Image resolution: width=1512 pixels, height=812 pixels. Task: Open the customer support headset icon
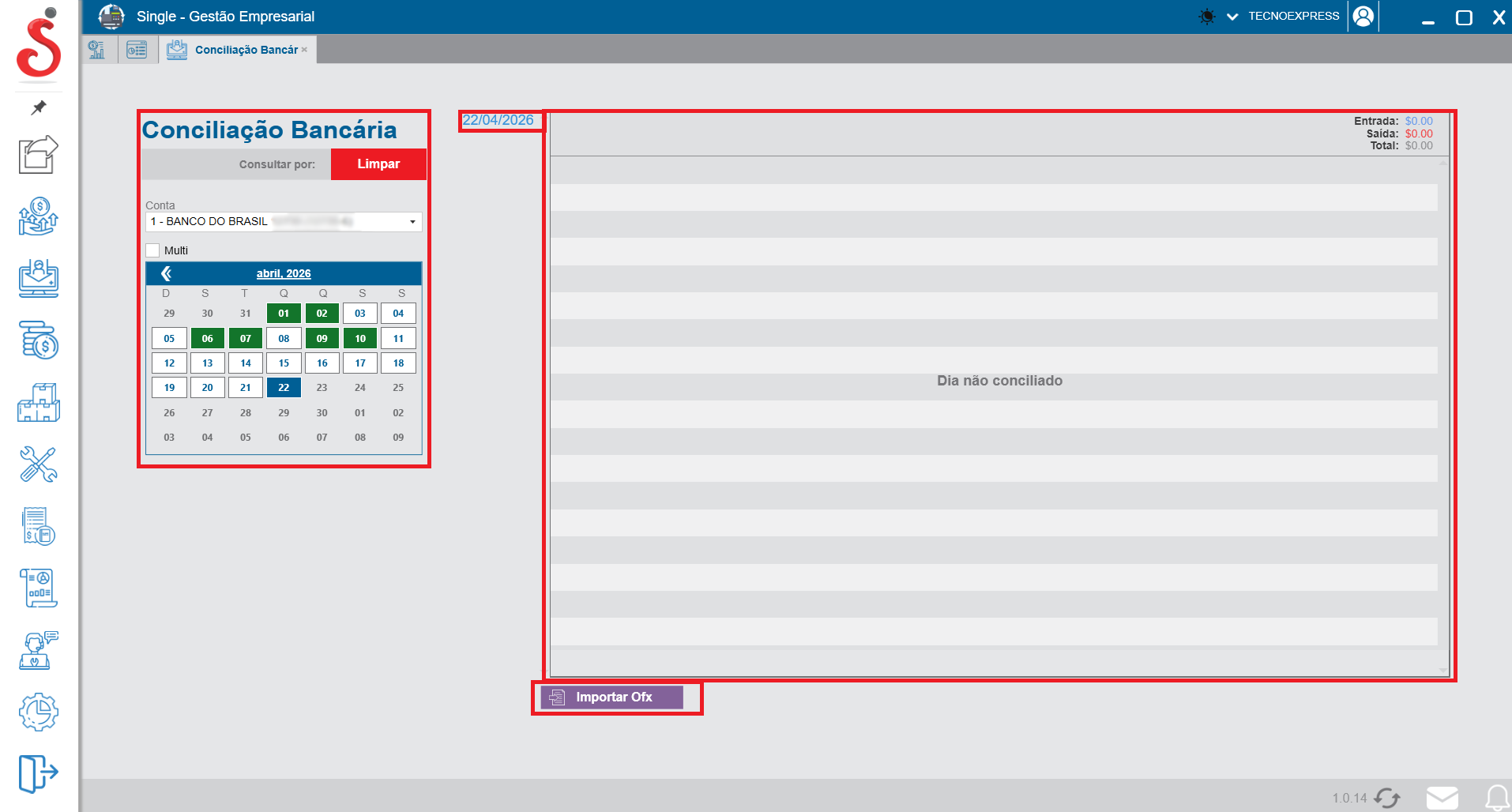[x=38, y=651]
